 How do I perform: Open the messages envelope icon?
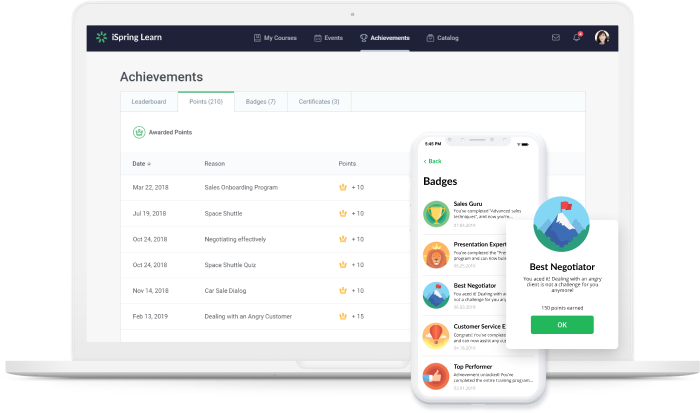(556, 38)
